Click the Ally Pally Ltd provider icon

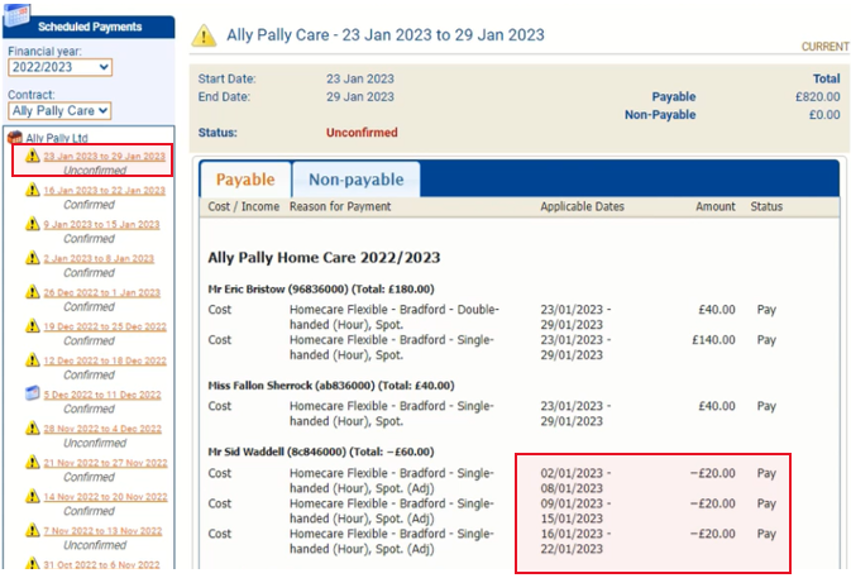point(15,138)
